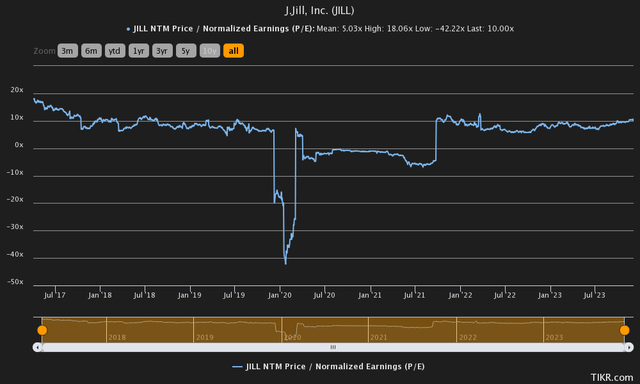640x384 pixels.
Task: Click the scrollbar thumb grip in the navigator
Action: pos(333,347)
